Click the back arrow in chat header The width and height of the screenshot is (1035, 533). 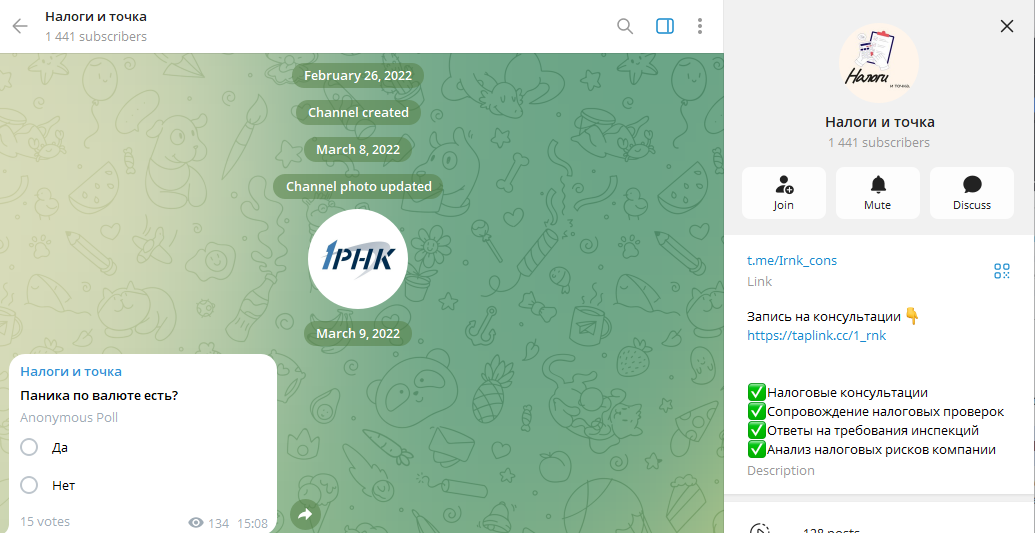point(20,26)
